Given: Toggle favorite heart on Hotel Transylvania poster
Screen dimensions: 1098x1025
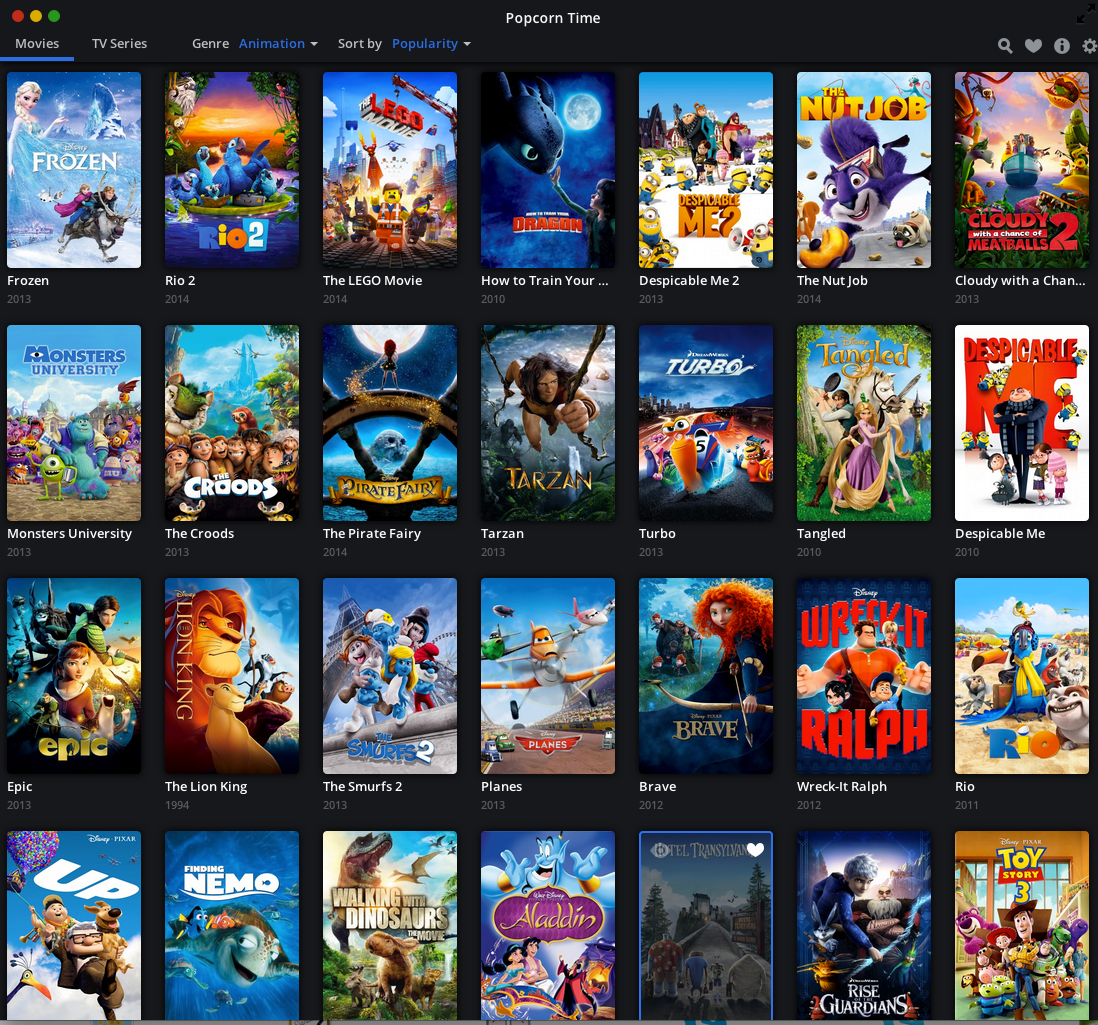Looking at the screenshot, I should pyautogui.click(x=756, y=849).
